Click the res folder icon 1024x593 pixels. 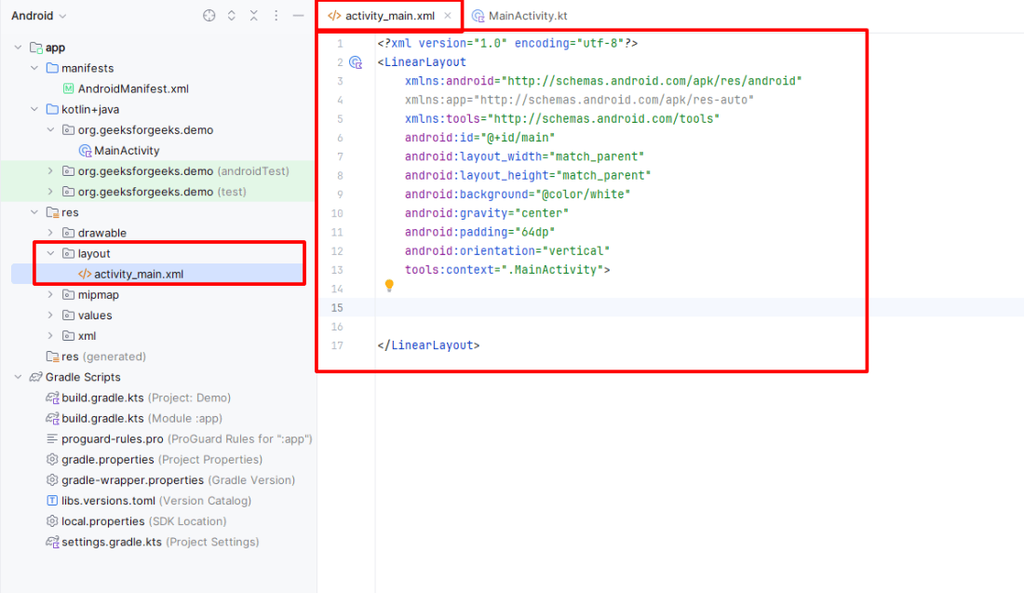tap(53, 212)
